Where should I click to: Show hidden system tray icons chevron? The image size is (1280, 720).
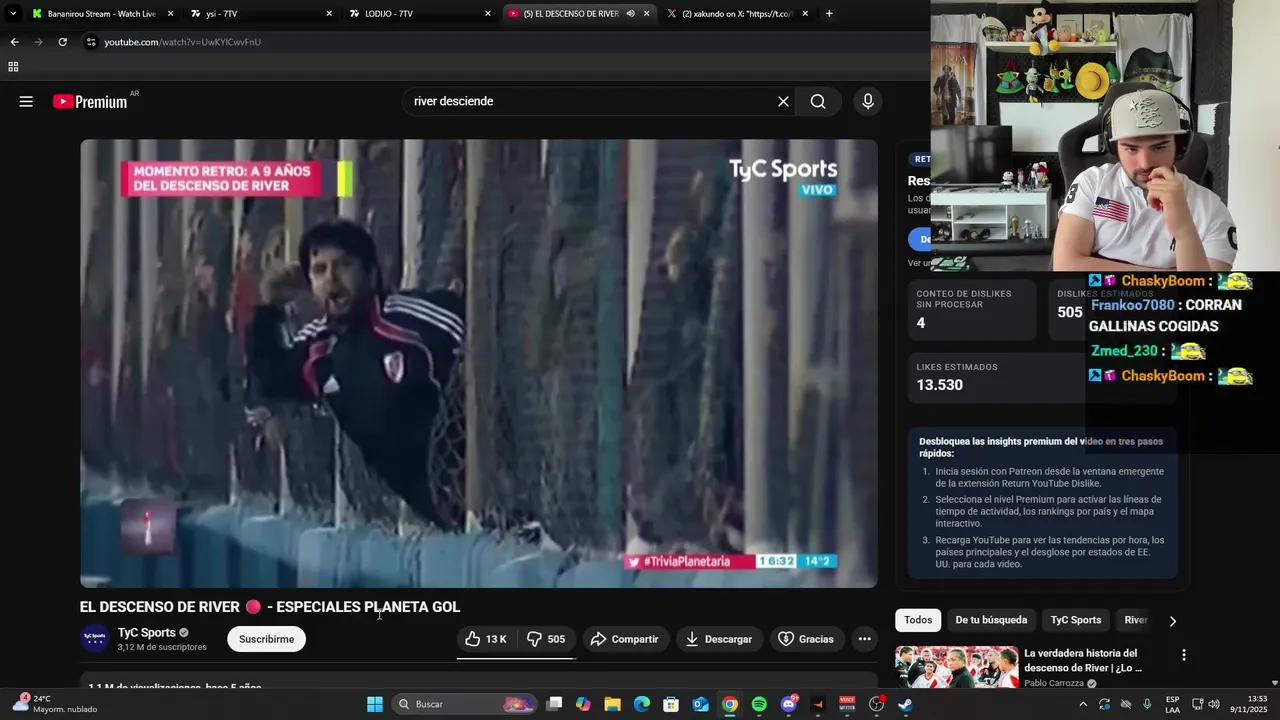click(1082, 704)
